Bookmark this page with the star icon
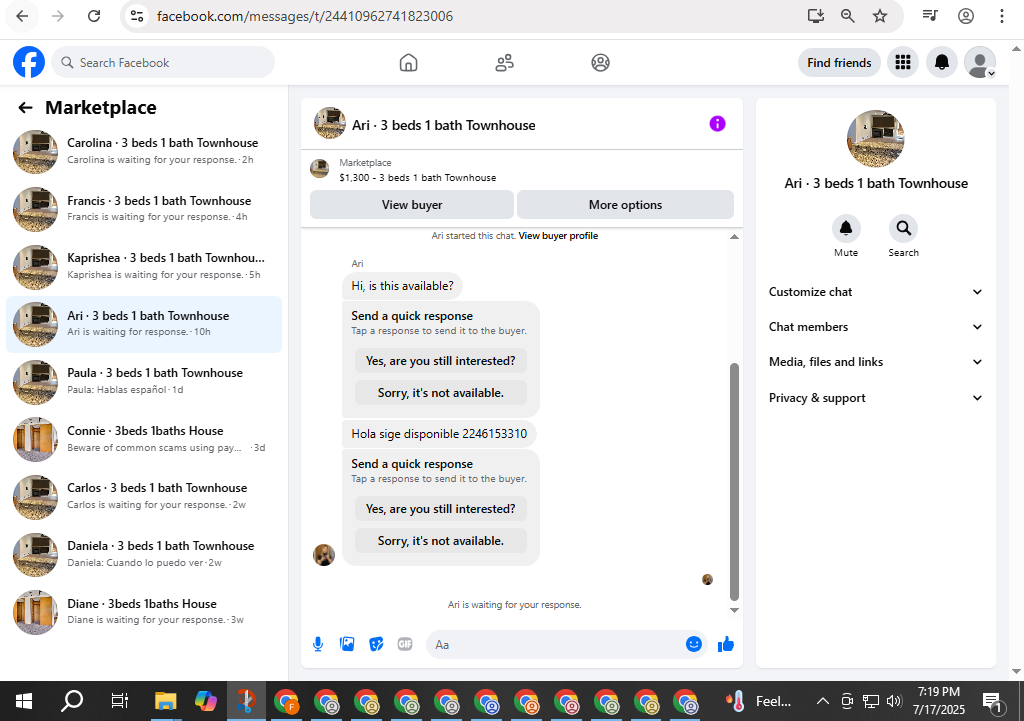Screen dimensions: 1024x721 pyautogui.click(x=880, y=16)
